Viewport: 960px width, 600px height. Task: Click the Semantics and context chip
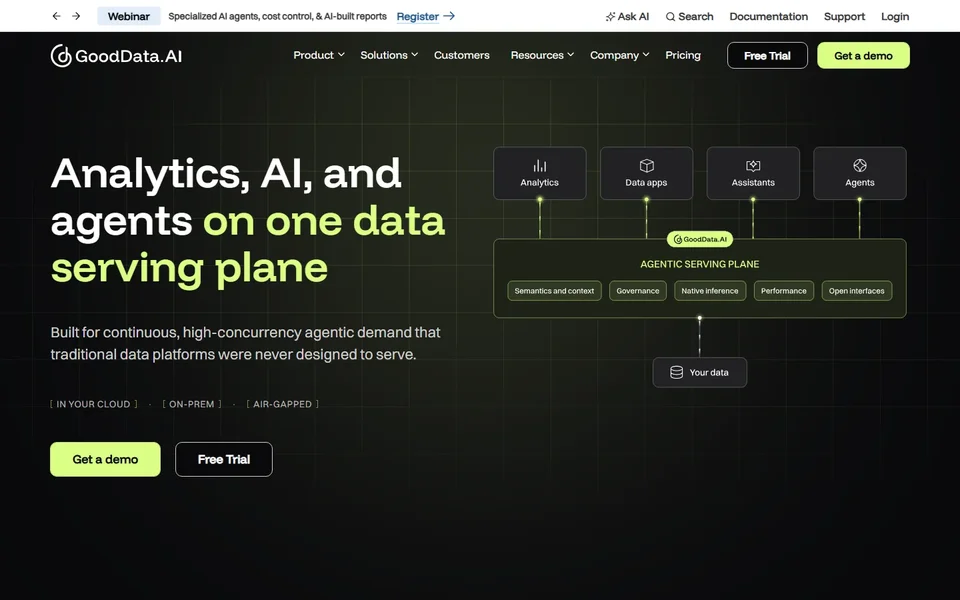(x=554, y=291)
